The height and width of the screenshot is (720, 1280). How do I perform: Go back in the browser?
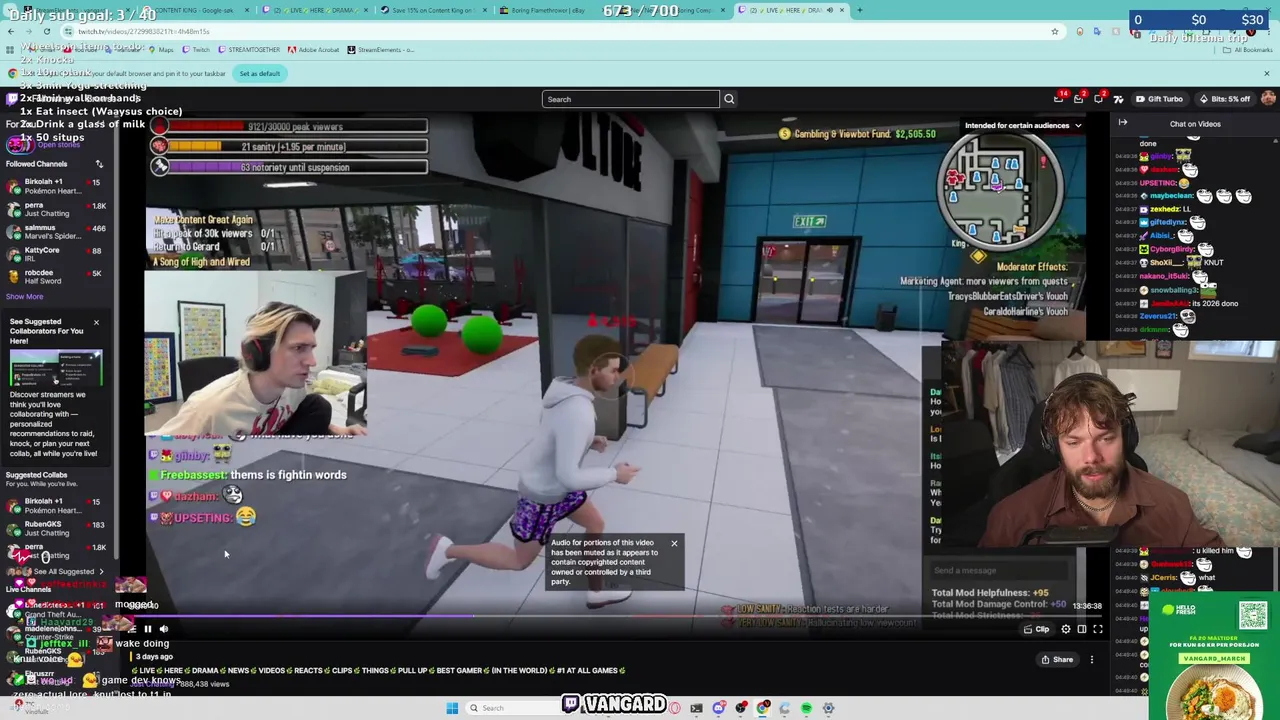tap(10, 32)
